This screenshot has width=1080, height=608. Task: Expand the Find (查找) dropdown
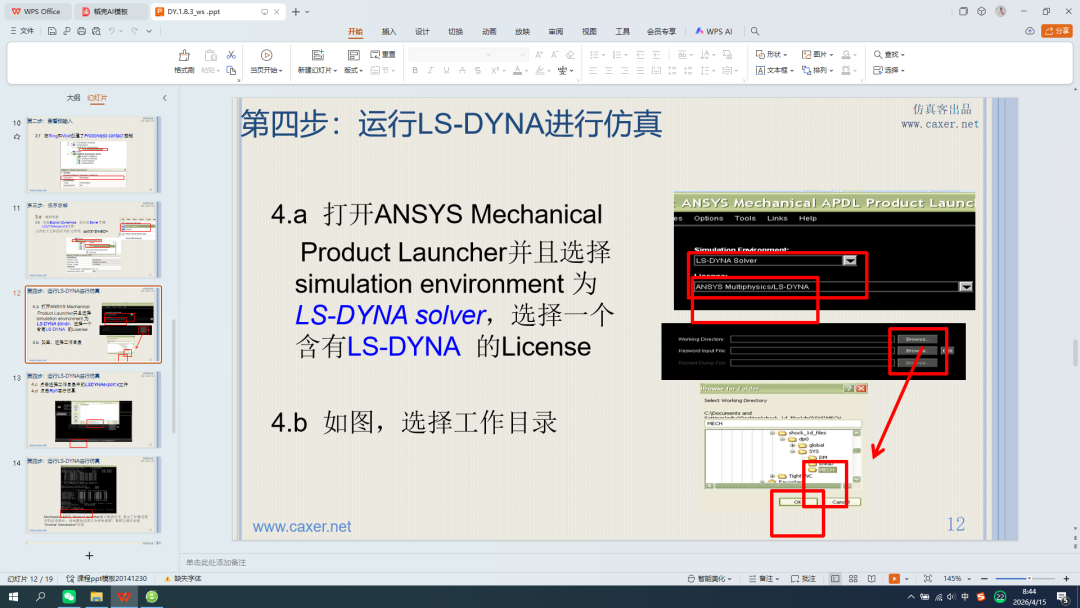pos(889,54)
